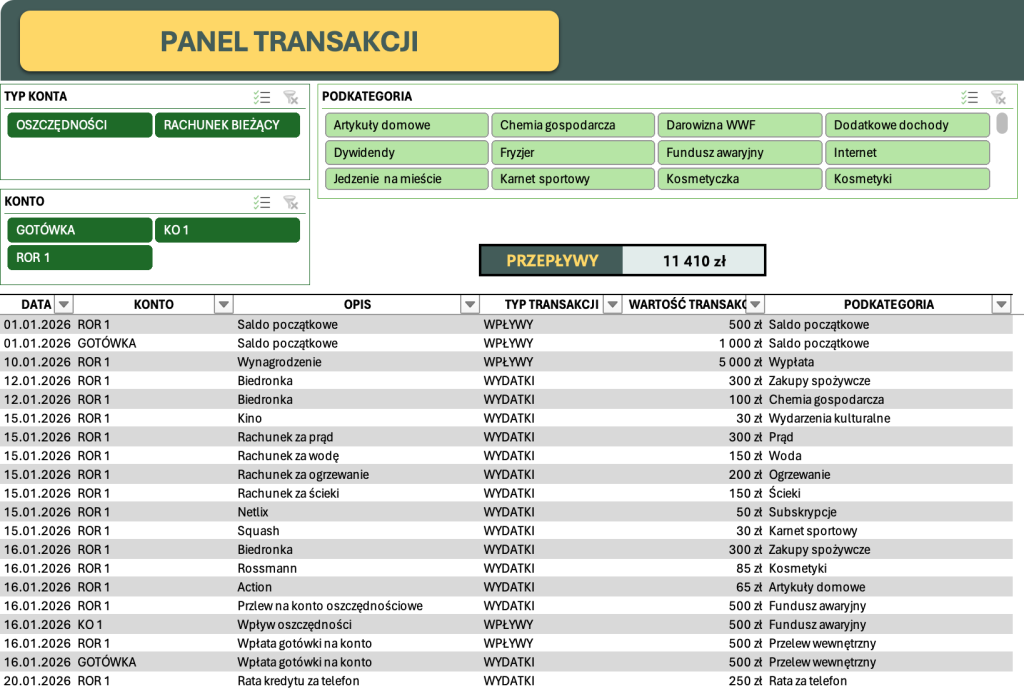Image resolution: width=1024 pixels, height=689 pixels.
Task: Select the Rossmann description cell
Action: (x=357, y=568)
